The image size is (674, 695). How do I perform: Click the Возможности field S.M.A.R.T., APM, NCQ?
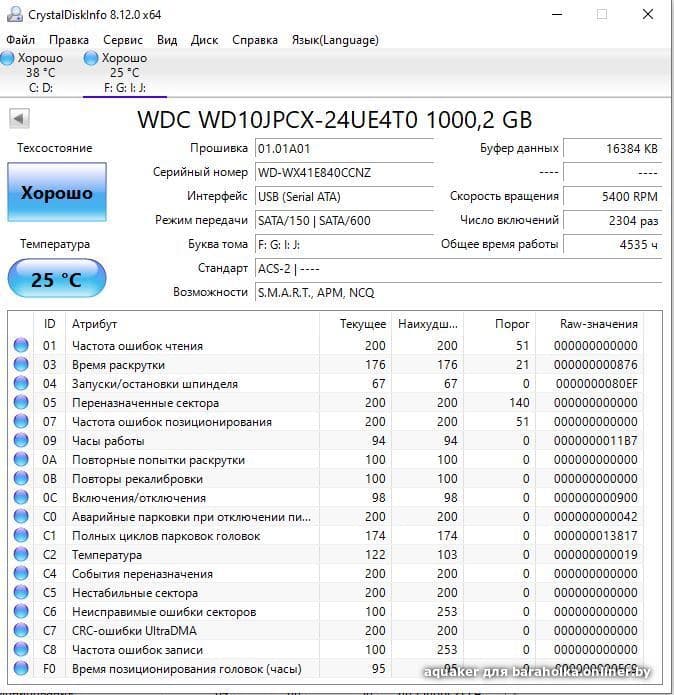(x=458, y=293)
